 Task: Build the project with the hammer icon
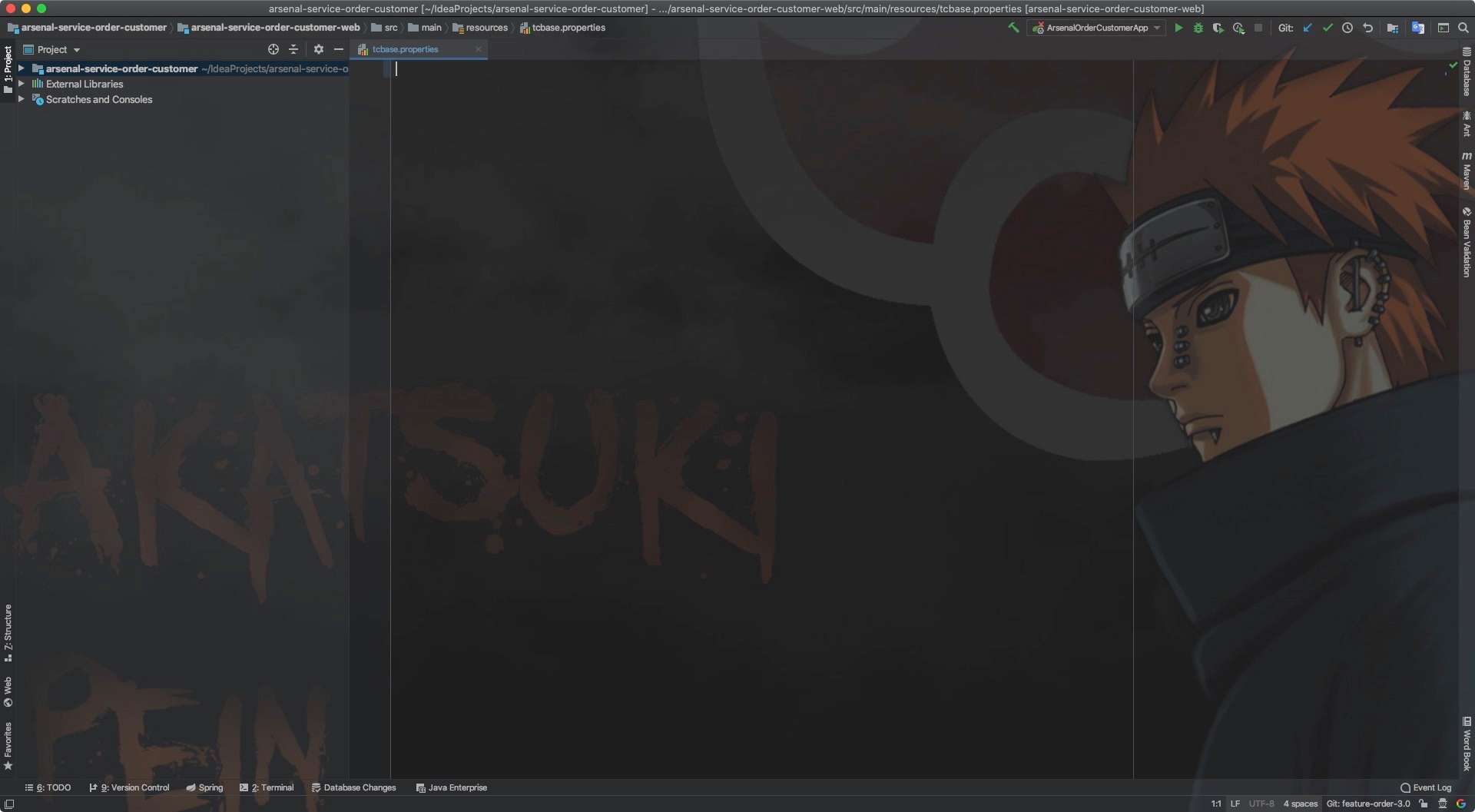pos(1013,28)
